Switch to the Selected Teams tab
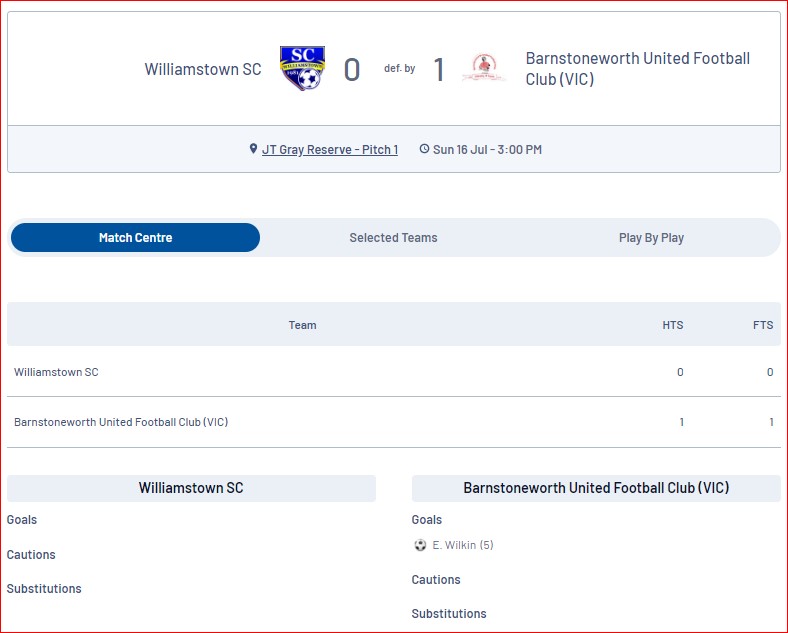 click(x=393, y=238)
